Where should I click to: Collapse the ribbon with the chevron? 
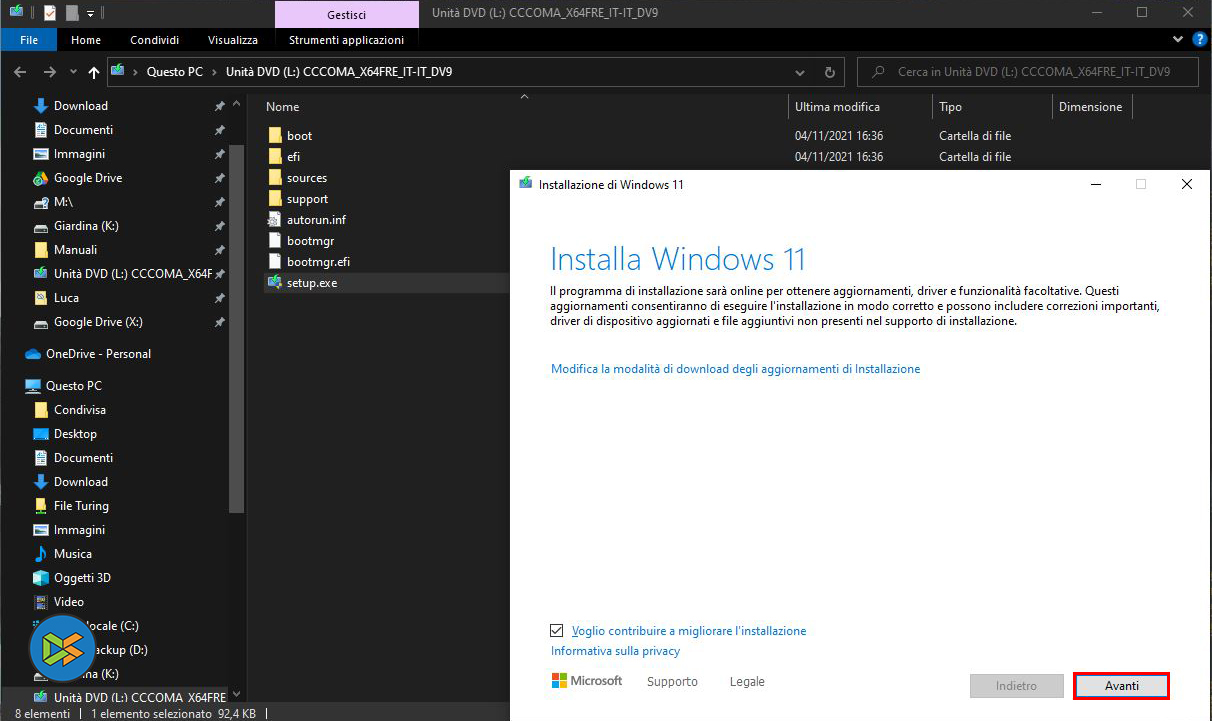pos(1177,40)
